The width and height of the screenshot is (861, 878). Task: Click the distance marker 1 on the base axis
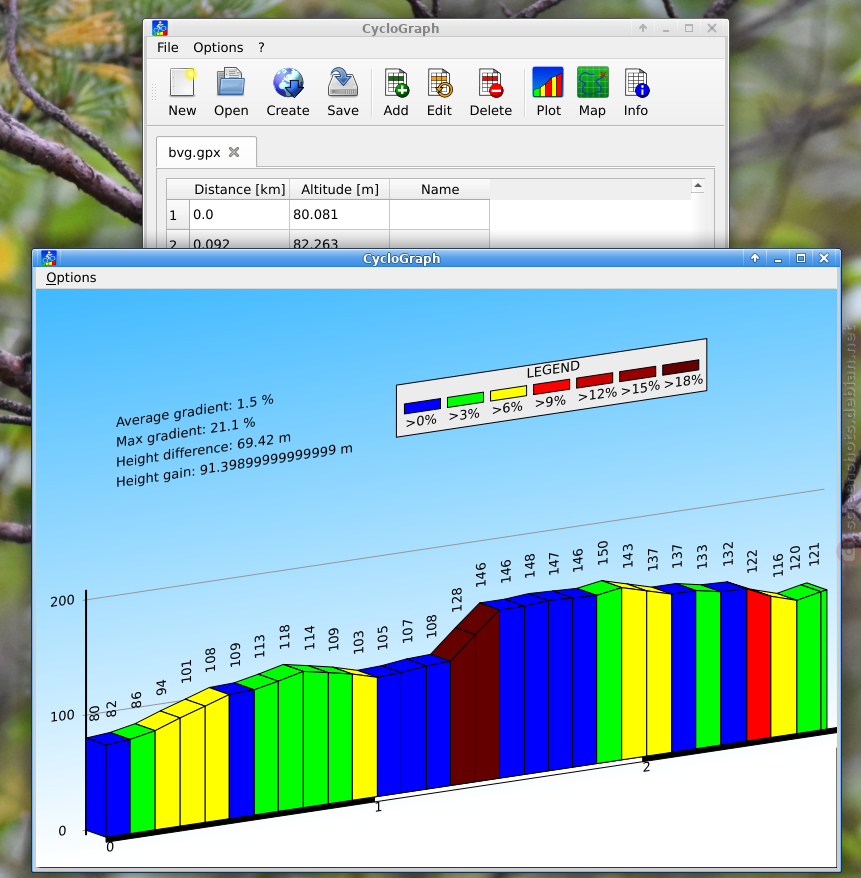pyautogui.click(x=378, y=807)
